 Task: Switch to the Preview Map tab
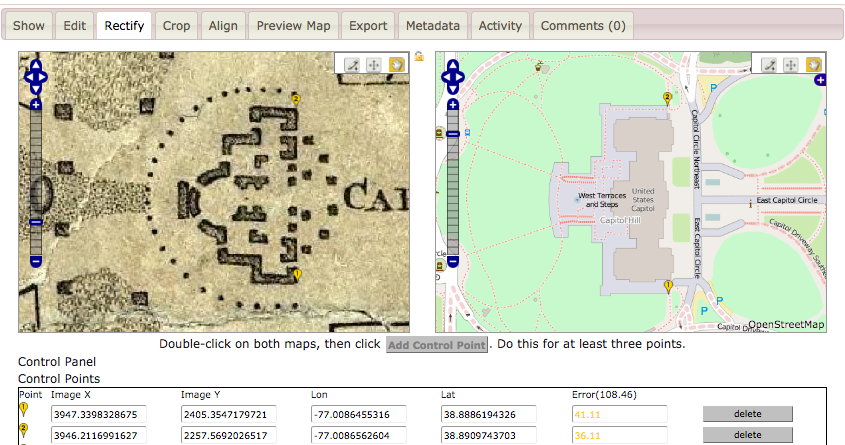pyautogui.click(x=292, y=25)
